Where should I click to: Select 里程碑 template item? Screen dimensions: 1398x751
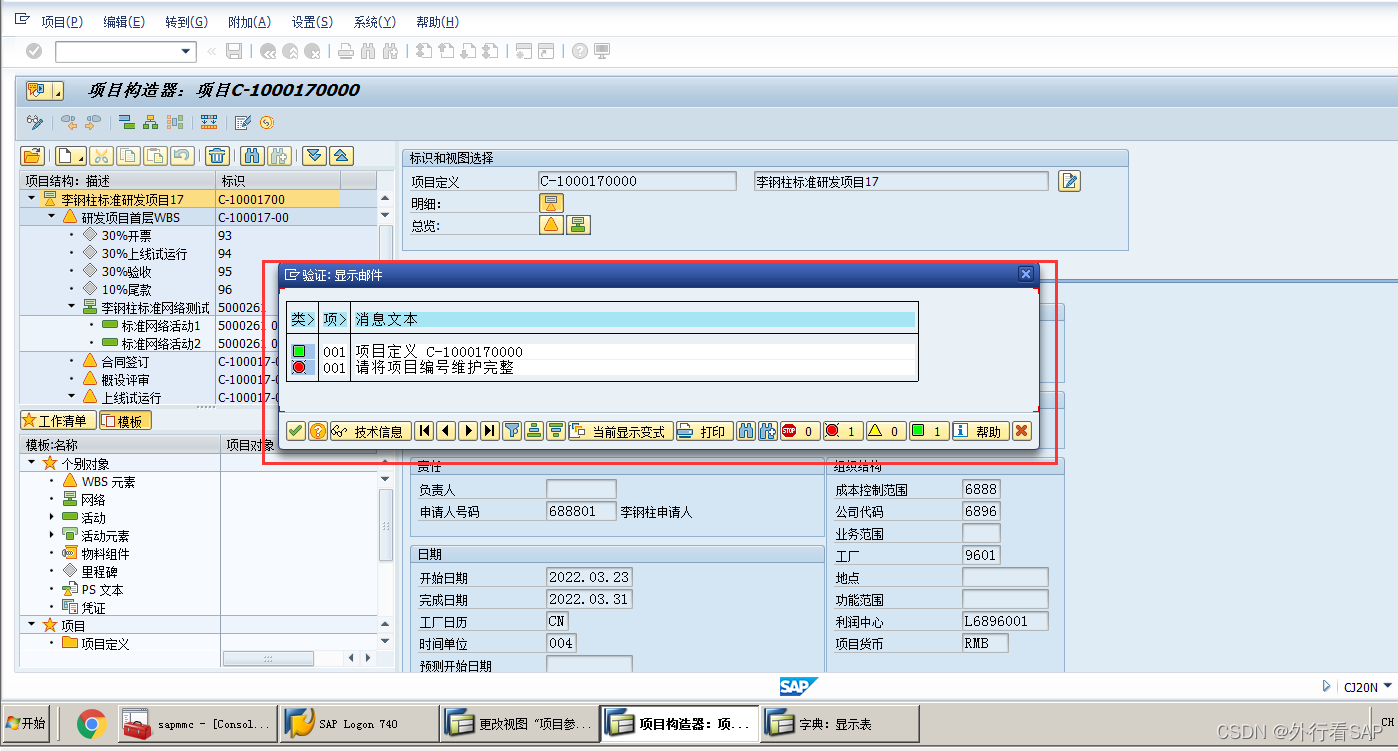(x=101, y=571)
